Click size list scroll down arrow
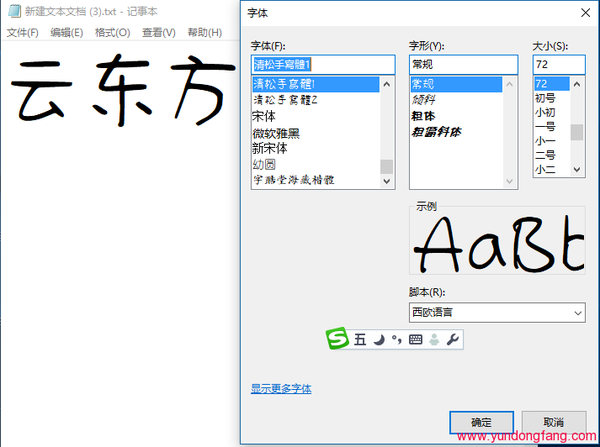 coord(577,169)
